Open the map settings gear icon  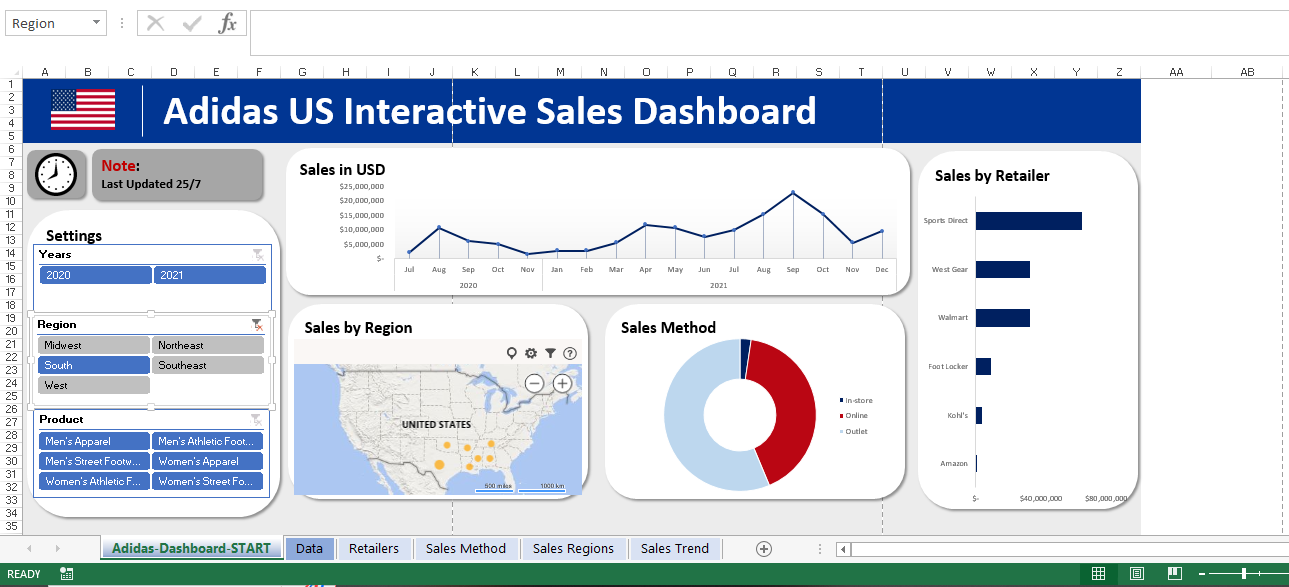point(531,353)
